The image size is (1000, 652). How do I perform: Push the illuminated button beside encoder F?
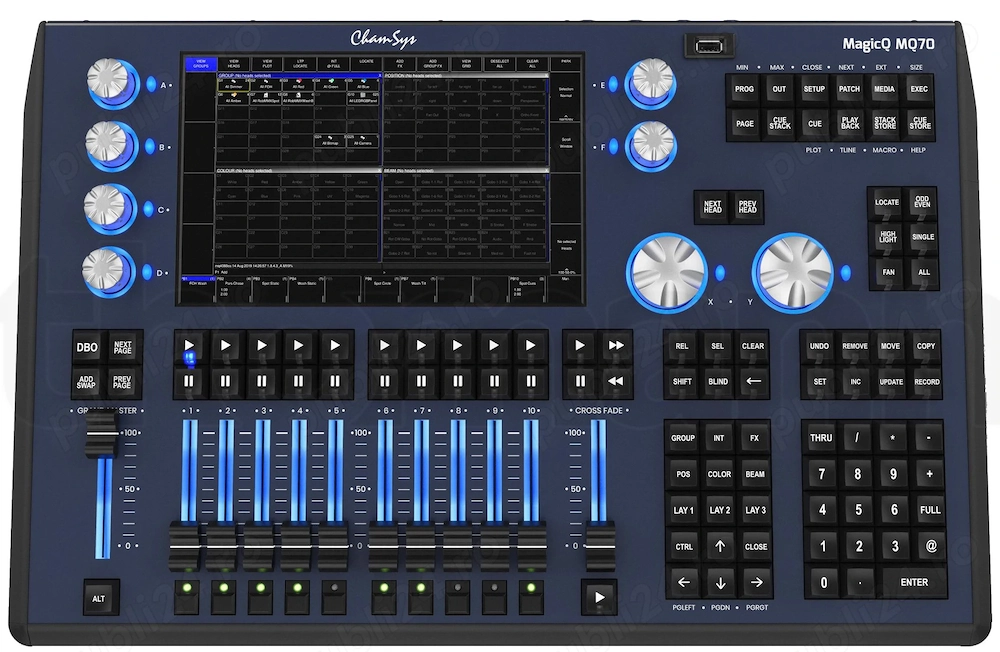click(614, 146)
